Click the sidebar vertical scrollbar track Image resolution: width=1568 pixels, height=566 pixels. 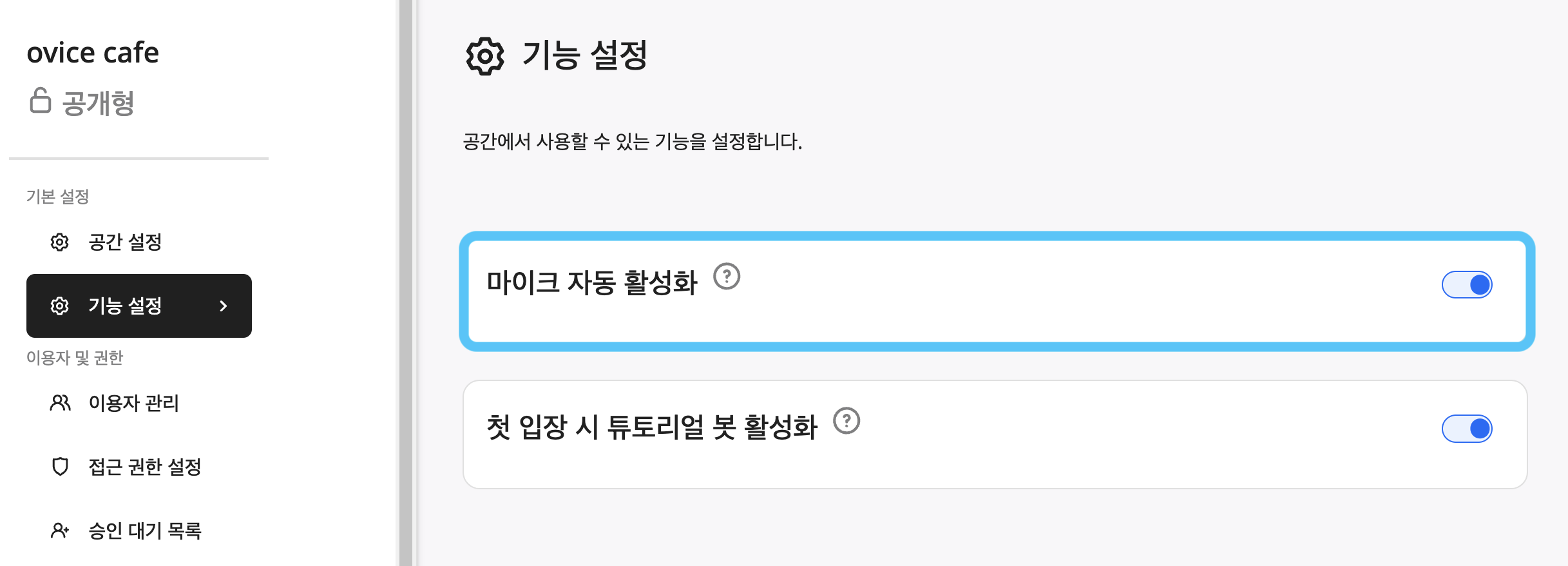click(x=406, y=283)
